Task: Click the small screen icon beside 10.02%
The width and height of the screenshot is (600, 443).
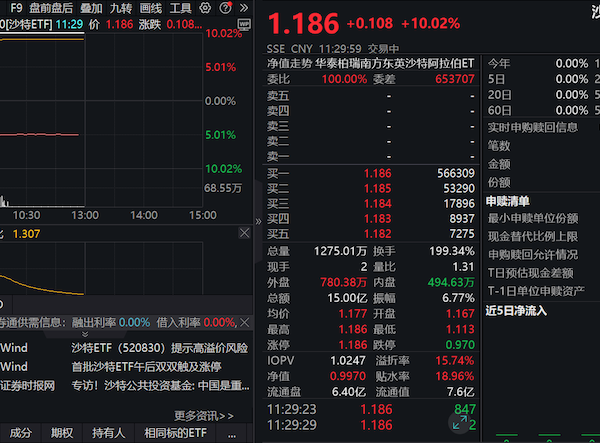Action: (244, 25)
